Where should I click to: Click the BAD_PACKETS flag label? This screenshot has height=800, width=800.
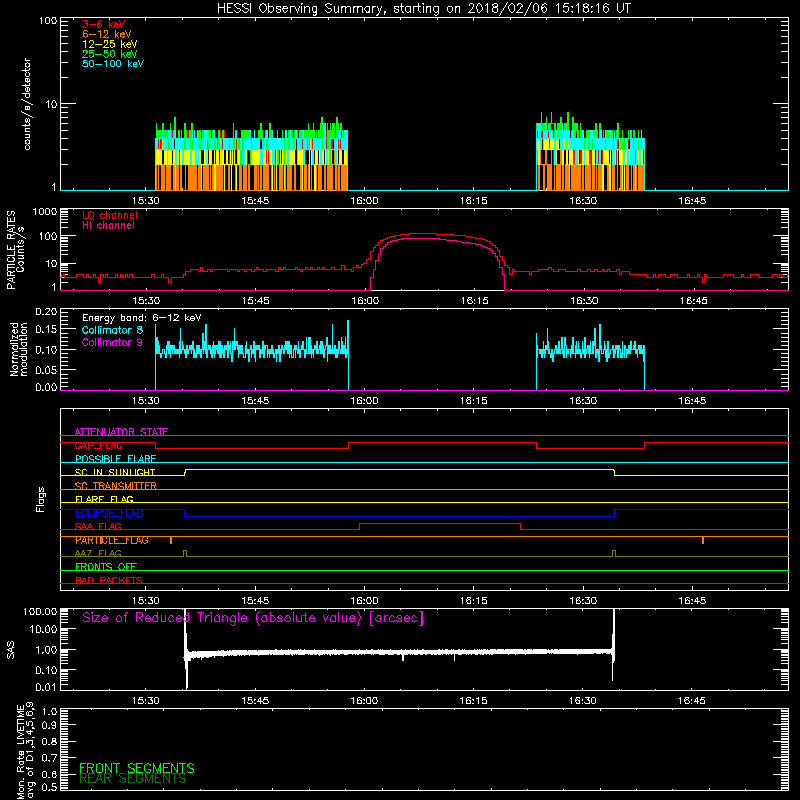point(109,580)
